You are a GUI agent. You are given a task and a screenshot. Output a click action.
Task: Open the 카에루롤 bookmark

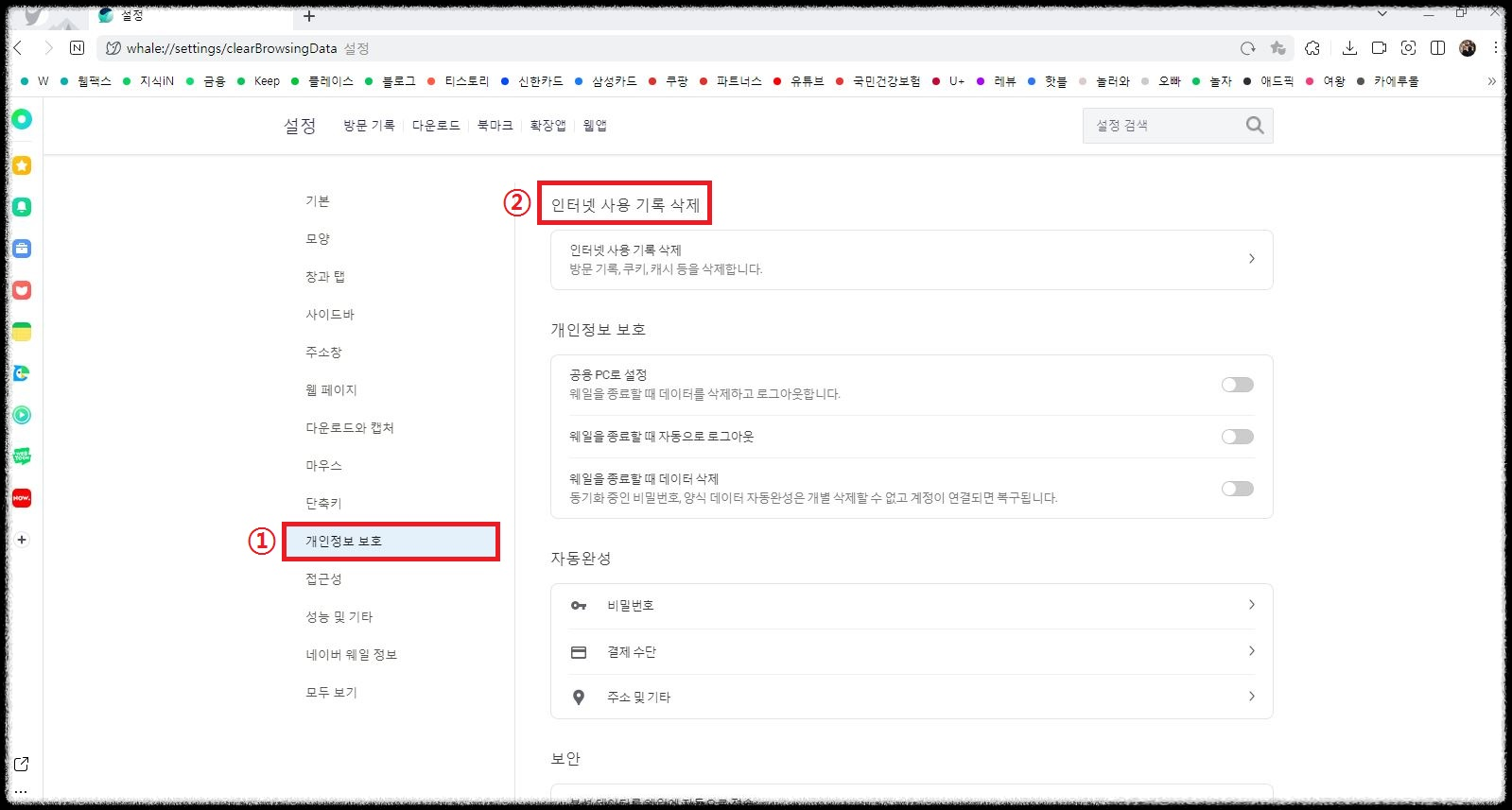pos(1388,81)
